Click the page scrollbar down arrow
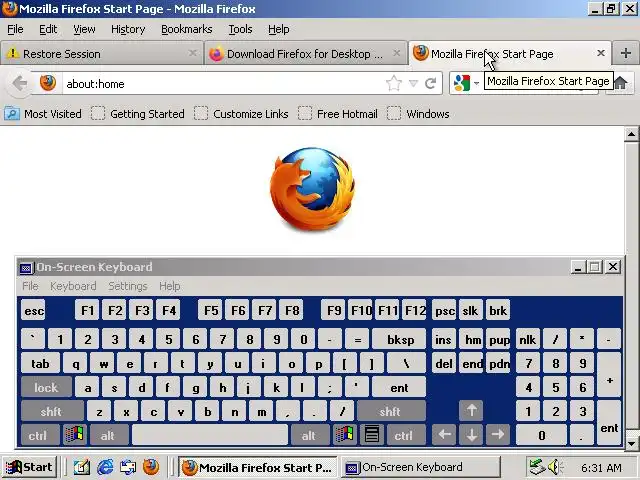Screen dimensions: 640x480 [x=631, y=443]
